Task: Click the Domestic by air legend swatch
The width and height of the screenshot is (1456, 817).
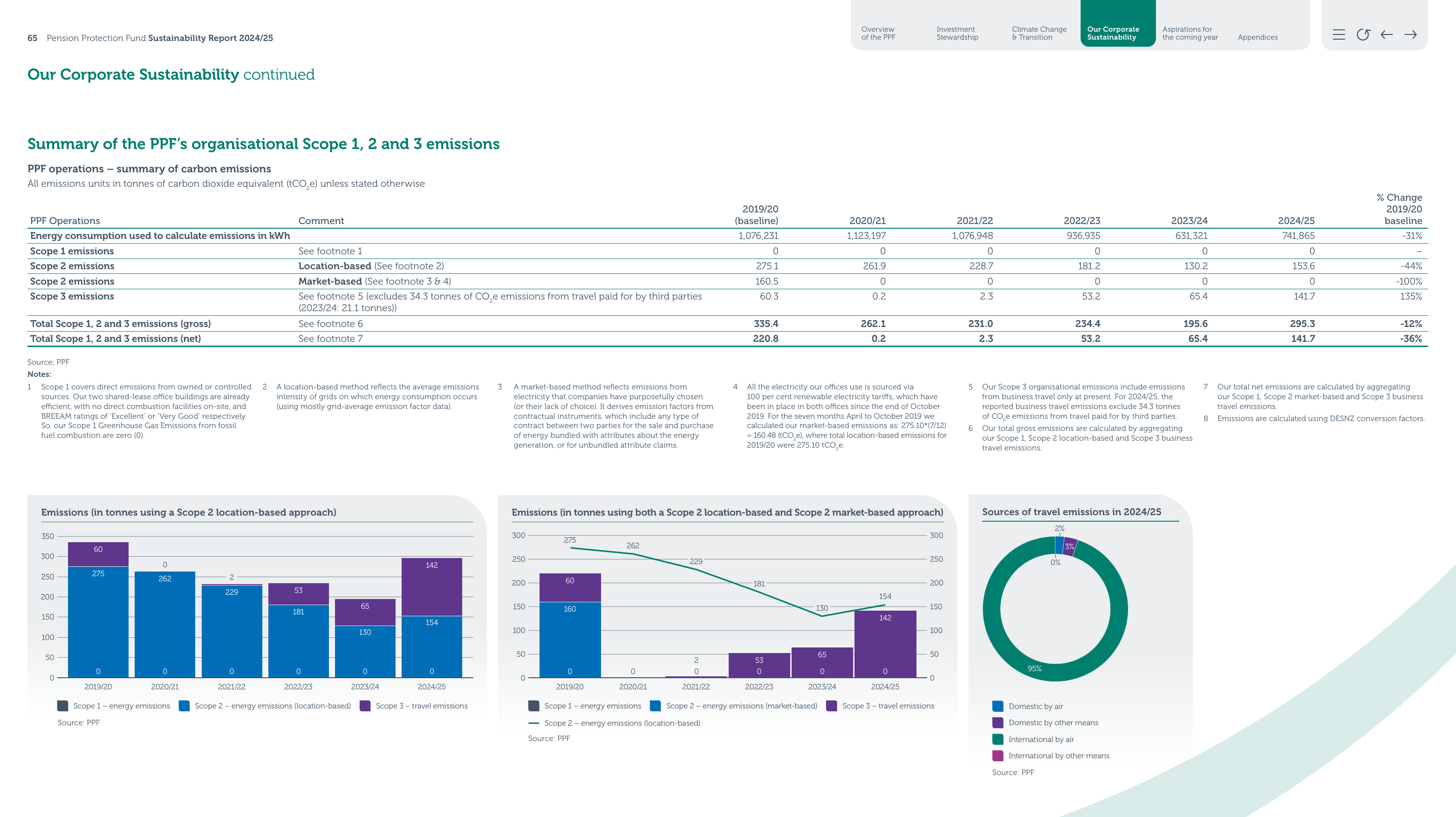Action: 998,706
